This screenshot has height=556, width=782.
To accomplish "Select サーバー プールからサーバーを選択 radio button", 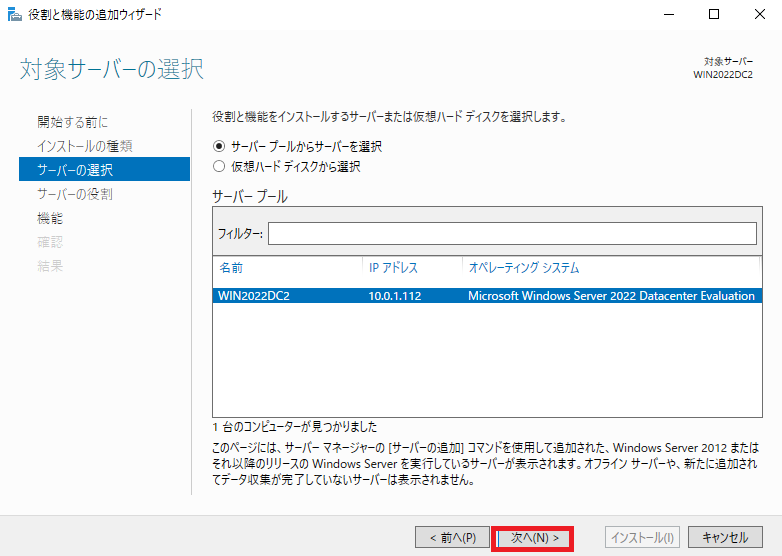I will (x=218, y=146).
